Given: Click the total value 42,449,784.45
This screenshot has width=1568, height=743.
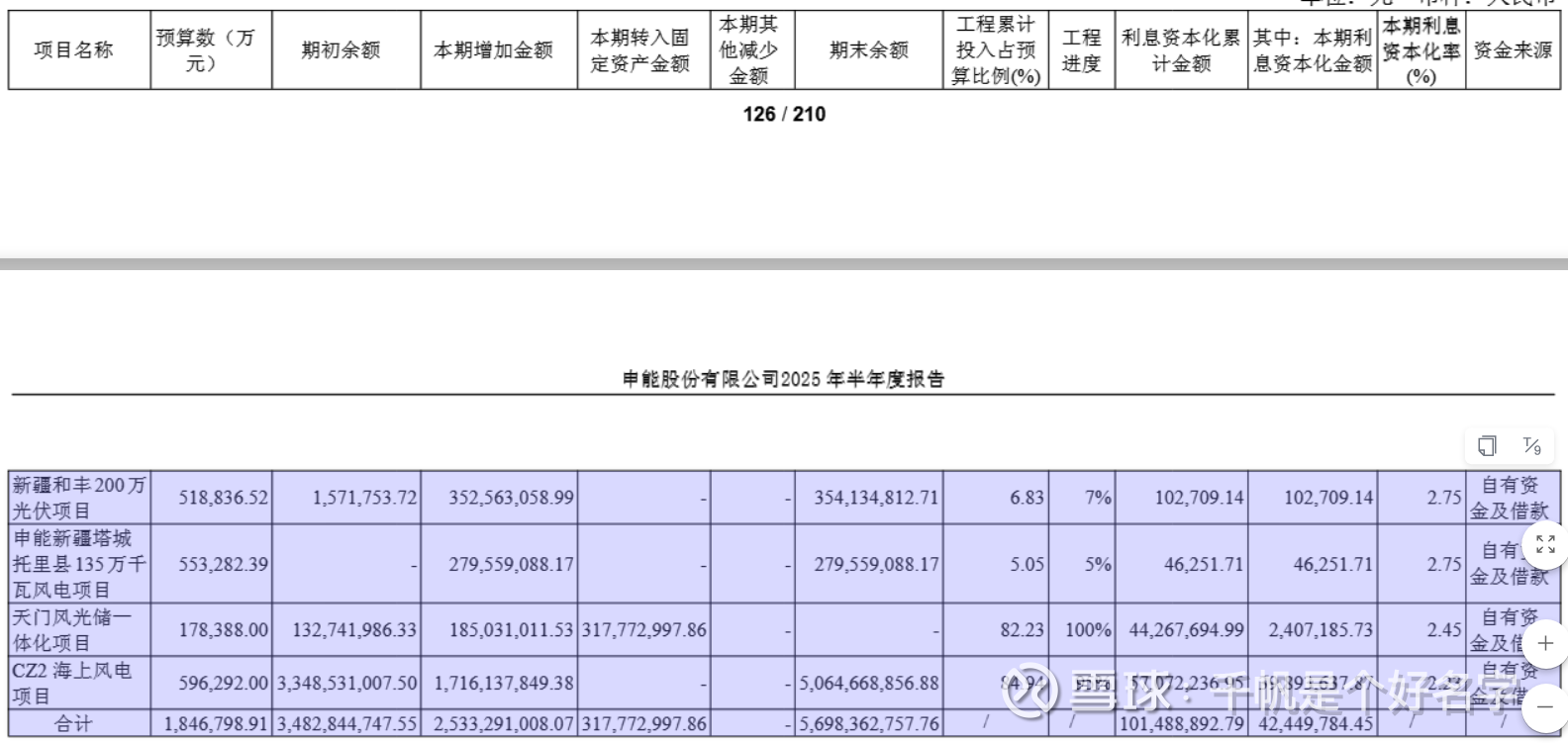Looking at the screenshot, I should [1316, 724].
